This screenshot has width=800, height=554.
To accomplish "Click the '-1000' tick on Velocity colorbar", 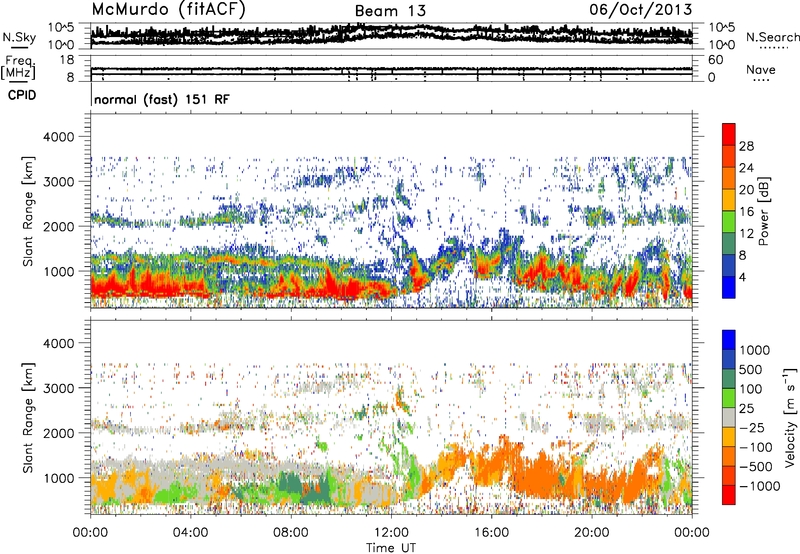I will 759,486.
